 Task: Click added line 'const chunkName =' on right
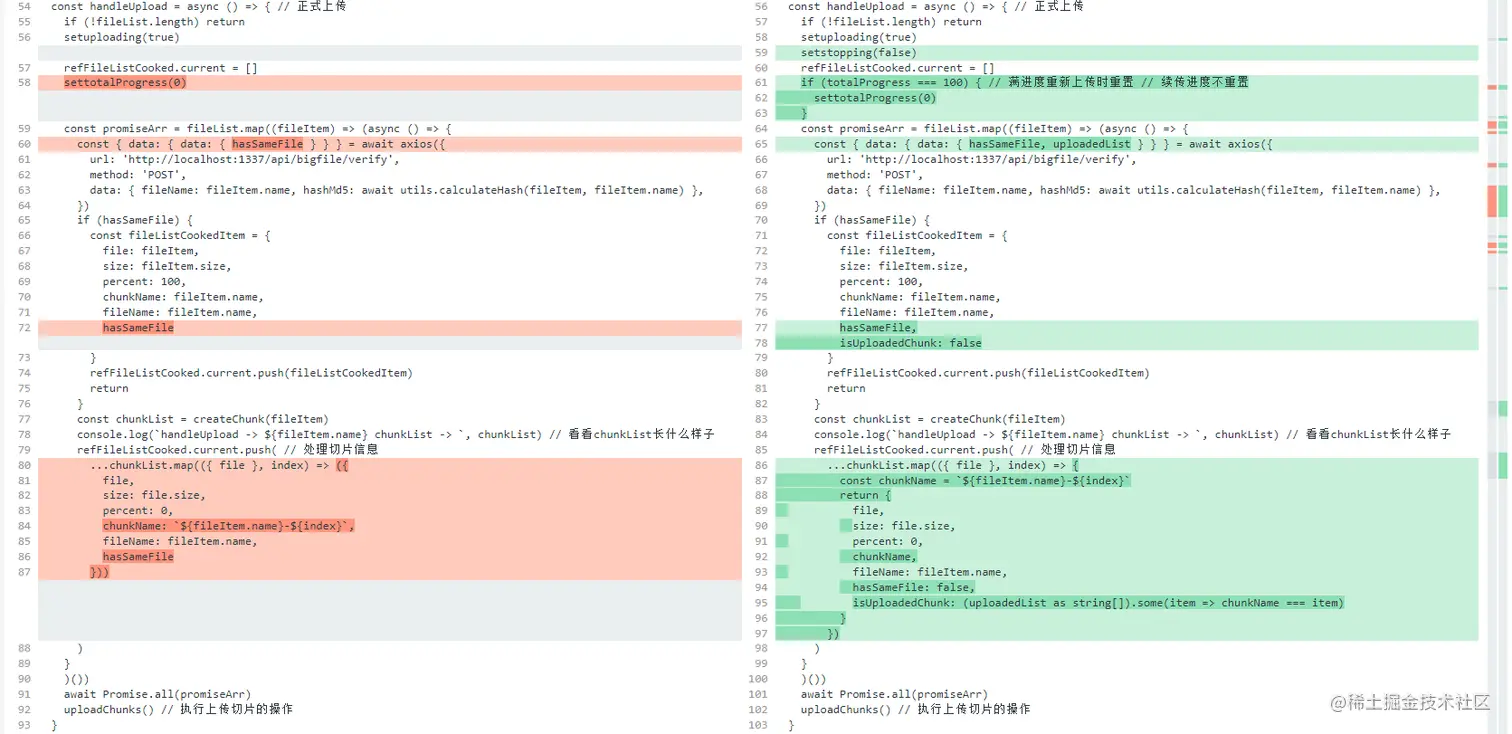[985, 481]
